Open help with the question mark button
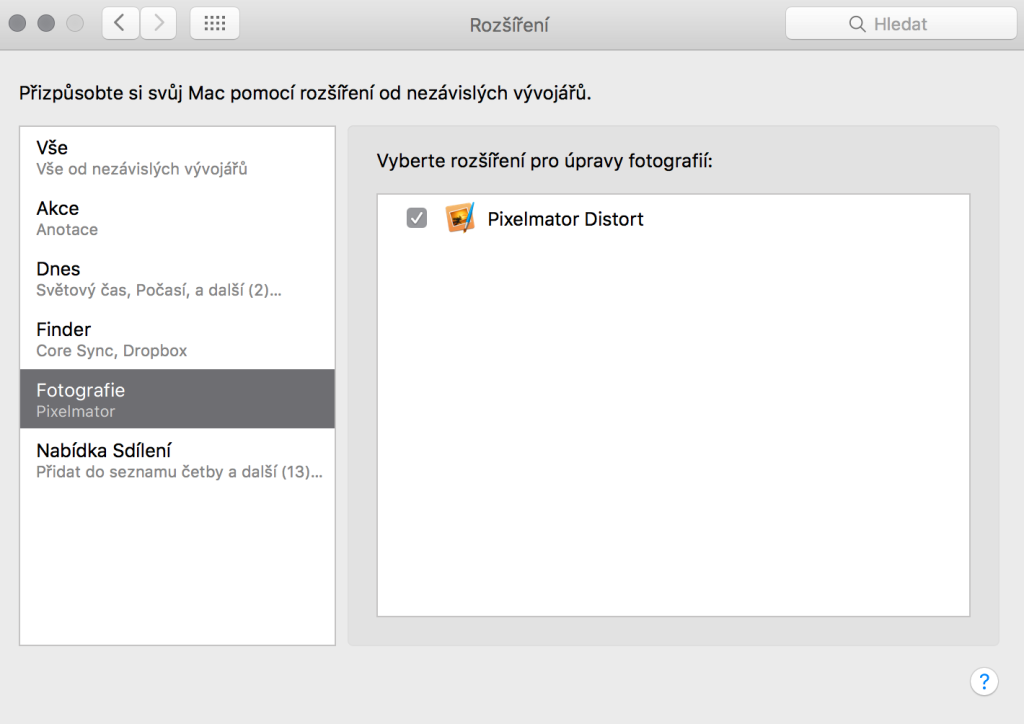Image resolution: width=1024 pixels, height=724 pixels. pyautogui.click(x=984, y=681)
